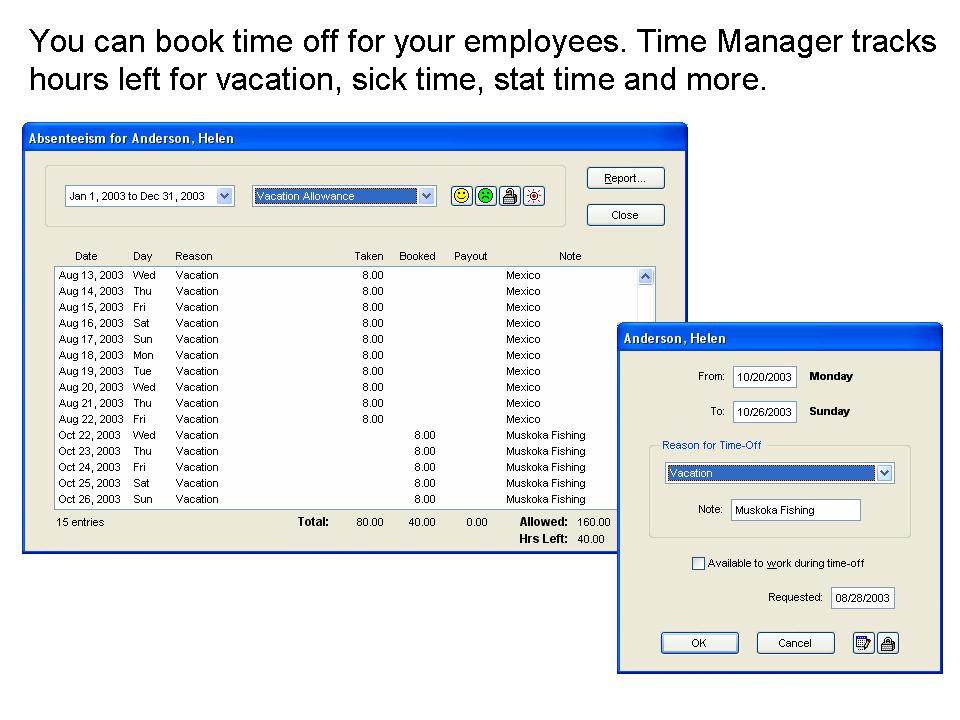
Task: Select the Aug 18, 2003 row
Action: [x=336, y=355]
